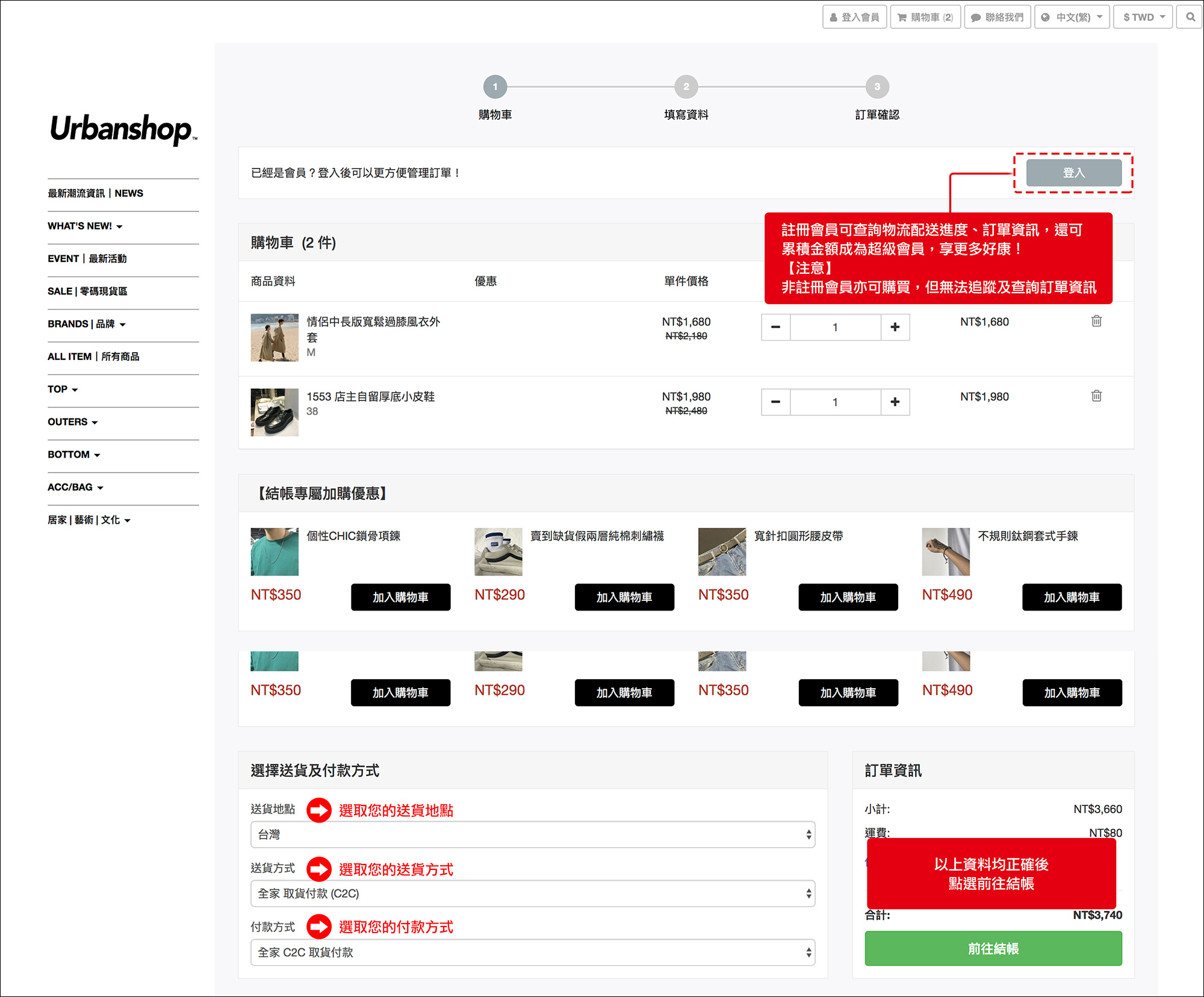Click step 2 填寫資料 progress circle

(686, 87)
